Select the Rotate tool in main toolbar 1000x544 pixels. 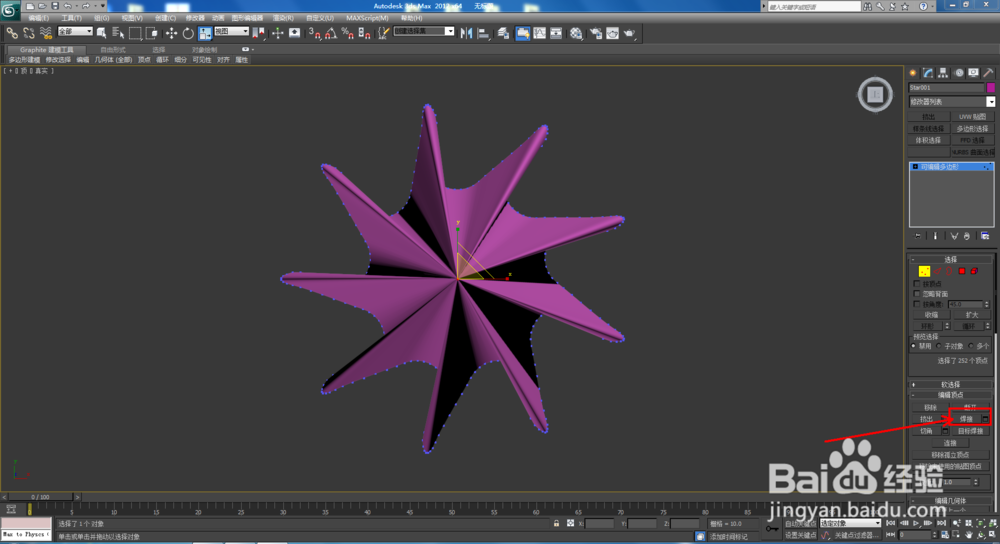point(188,33)
